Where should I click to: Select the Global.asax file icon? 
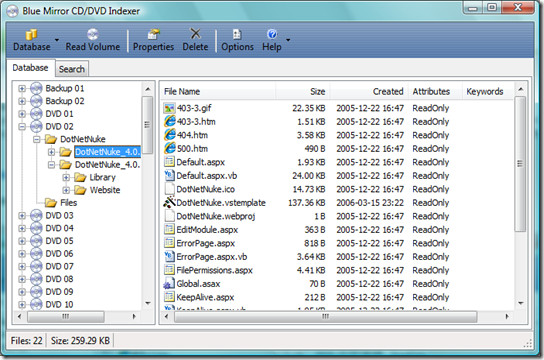coord(169,284)
